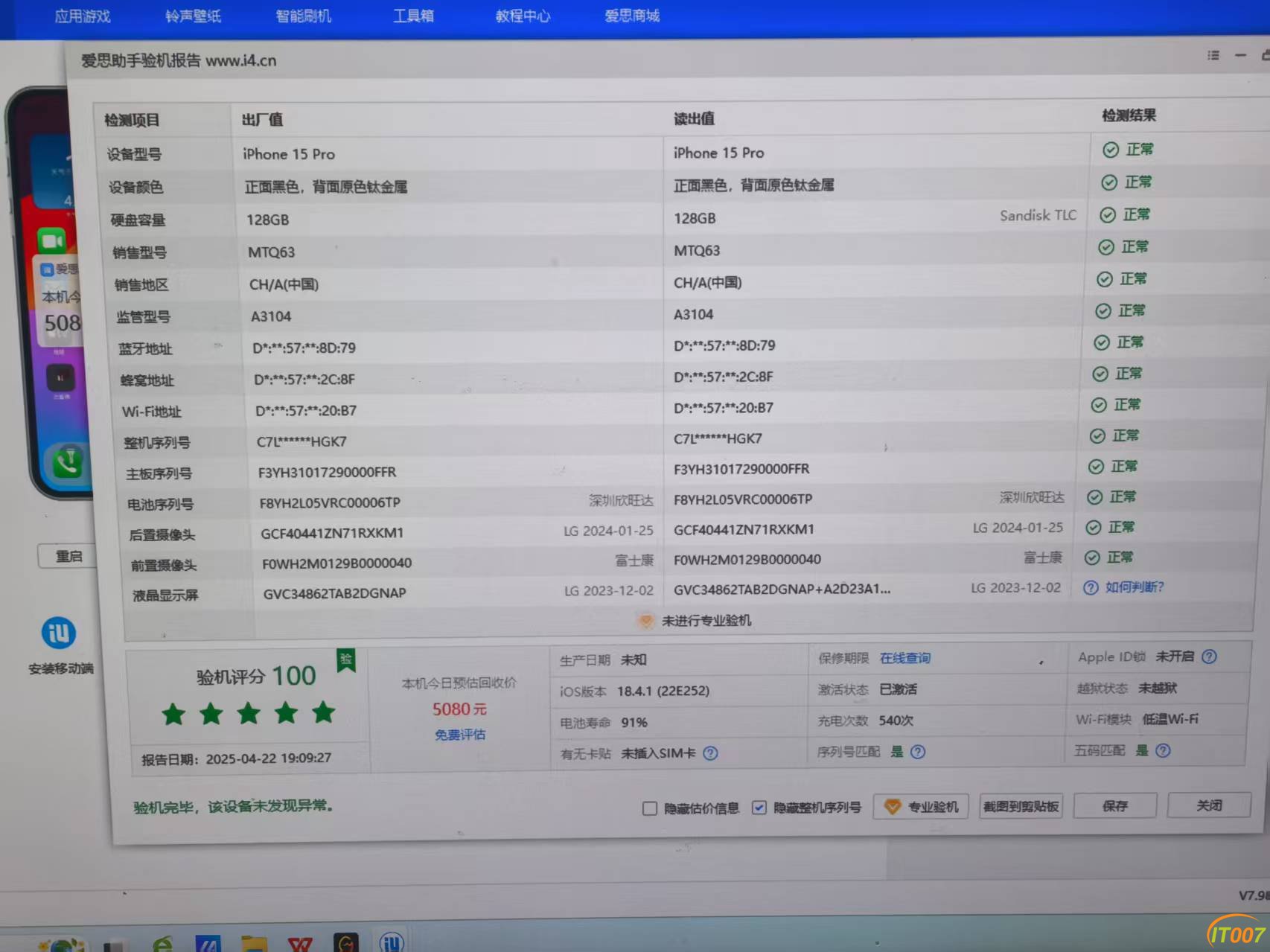Click the 5080元 estimated price
The image size is (1270, 952).
point(459,709)
